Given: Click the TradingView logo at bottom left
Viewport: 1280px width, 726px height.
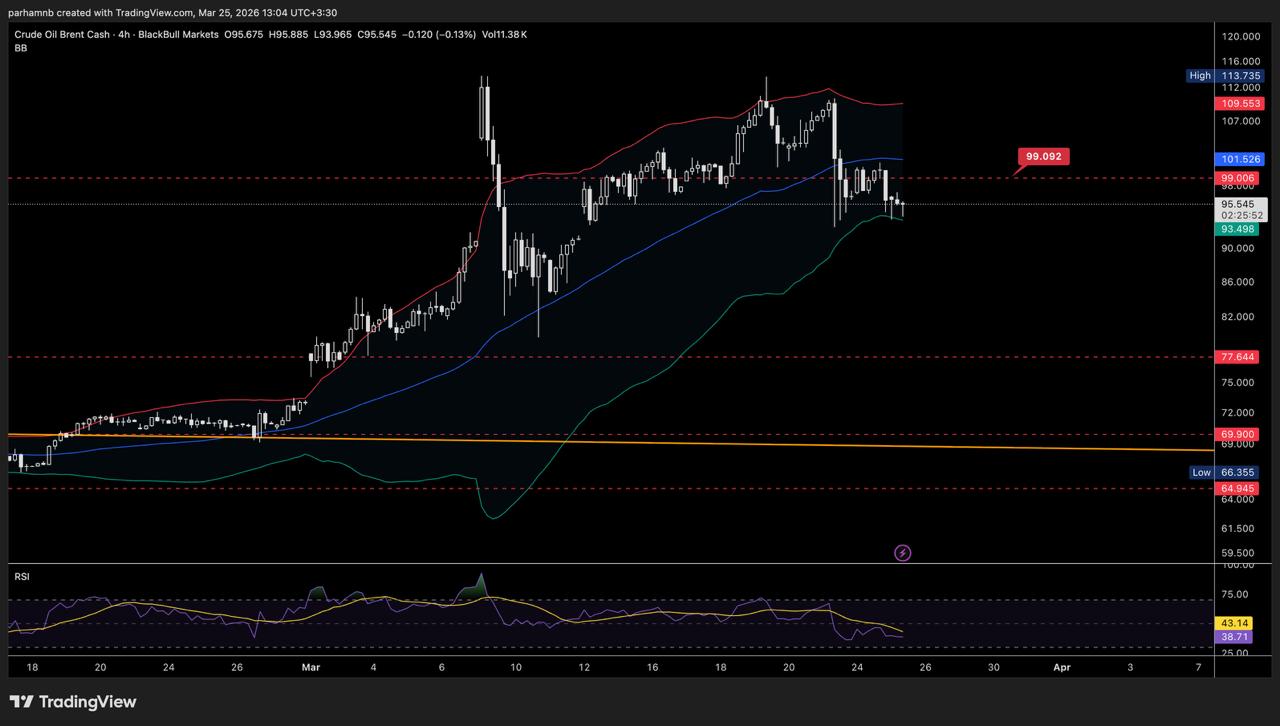Looking at the screenshot, I should 73,702.
